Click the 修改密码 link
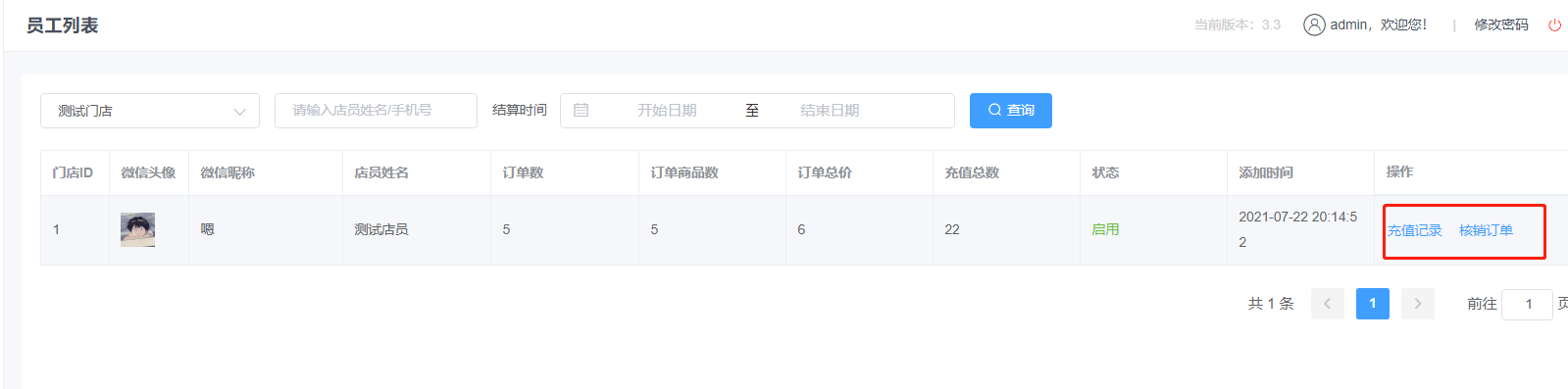 (1501, 25)
